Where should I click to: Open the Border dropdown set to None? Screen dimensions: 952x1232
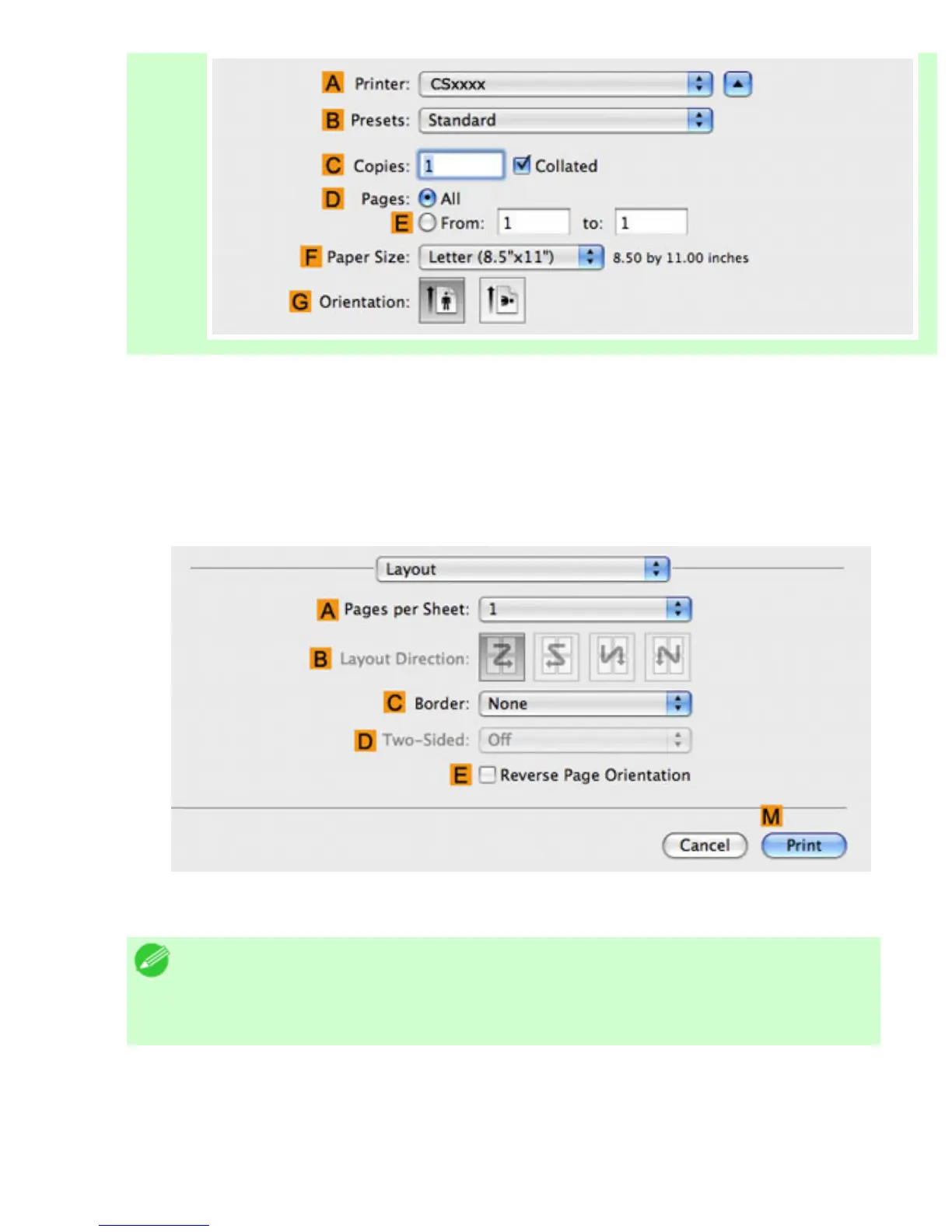click(x=585, y=704)
